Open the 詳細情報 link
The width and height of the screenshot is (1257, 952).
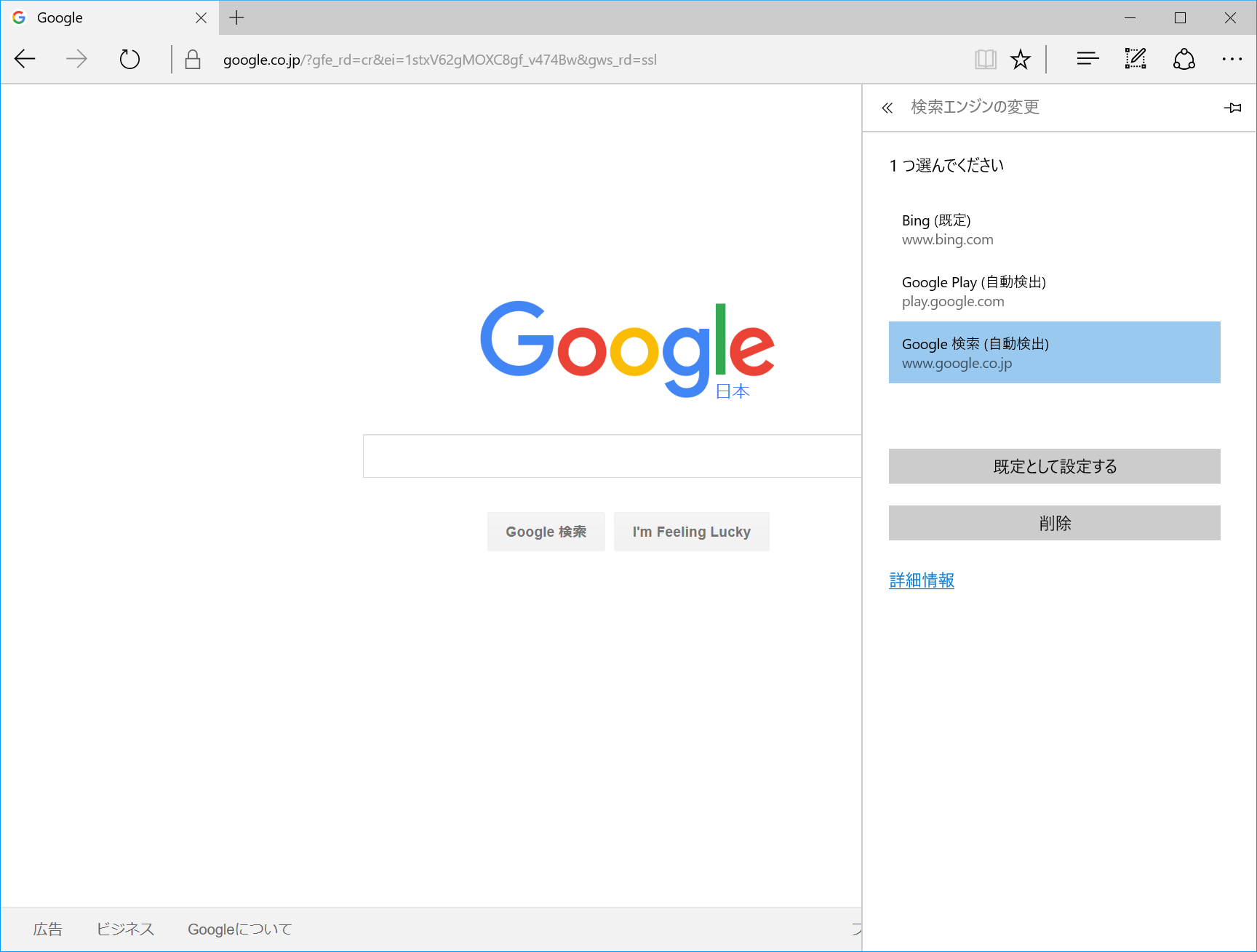tap(922, 580)
